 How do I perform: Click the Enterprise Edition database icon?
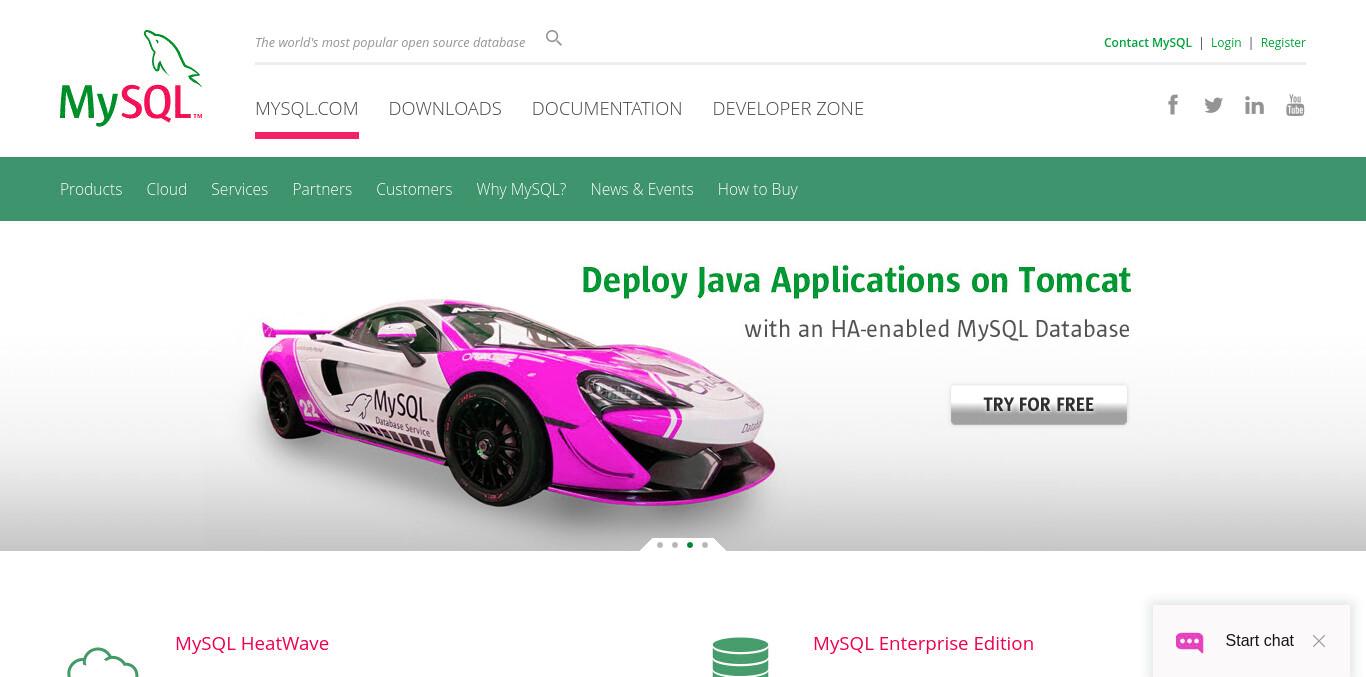pos(740,657)
